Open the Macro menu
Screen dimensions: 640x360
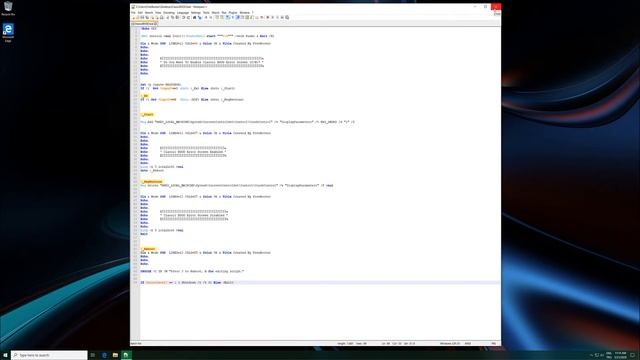[x=216, y=13]
